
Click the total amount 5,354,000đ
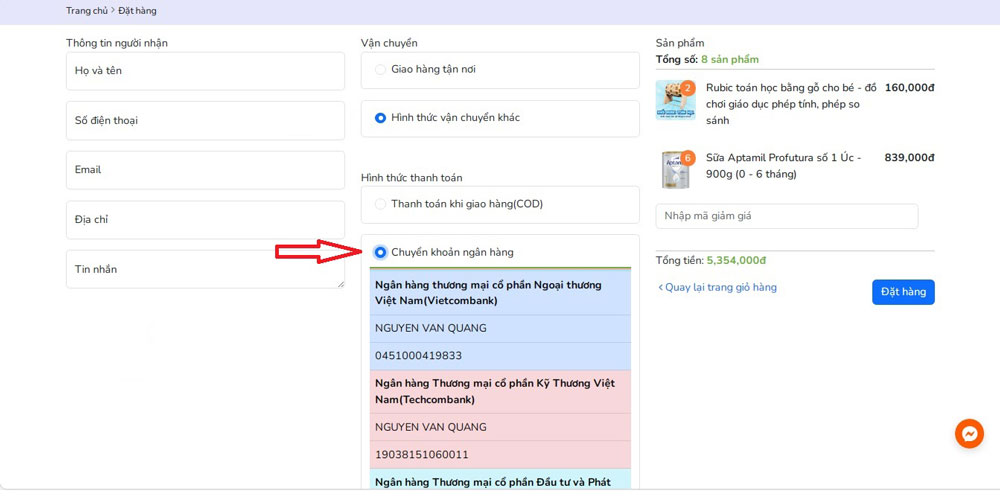point(736,261)
